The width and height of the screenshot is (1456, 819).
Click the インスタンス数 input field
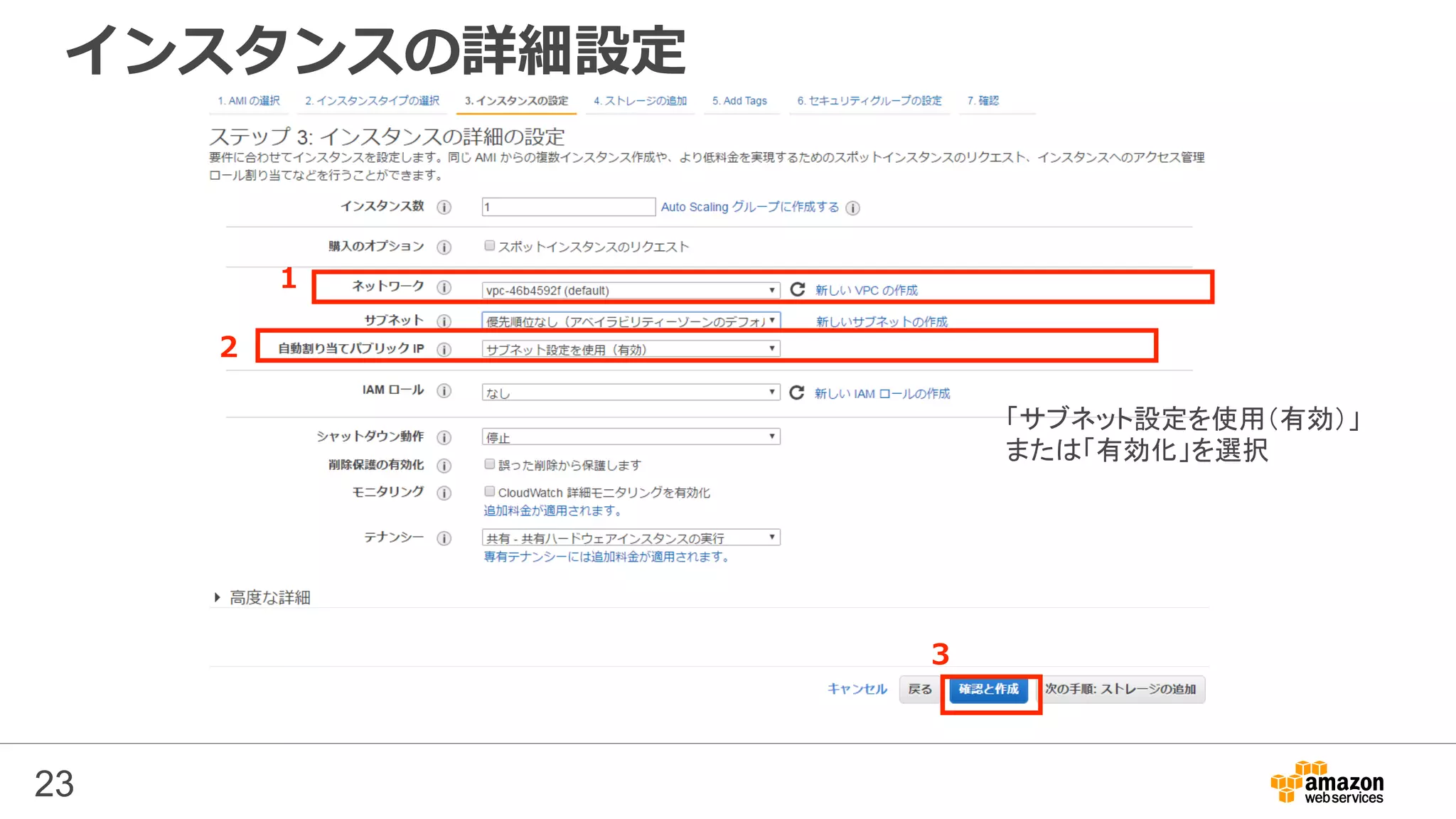568,207
